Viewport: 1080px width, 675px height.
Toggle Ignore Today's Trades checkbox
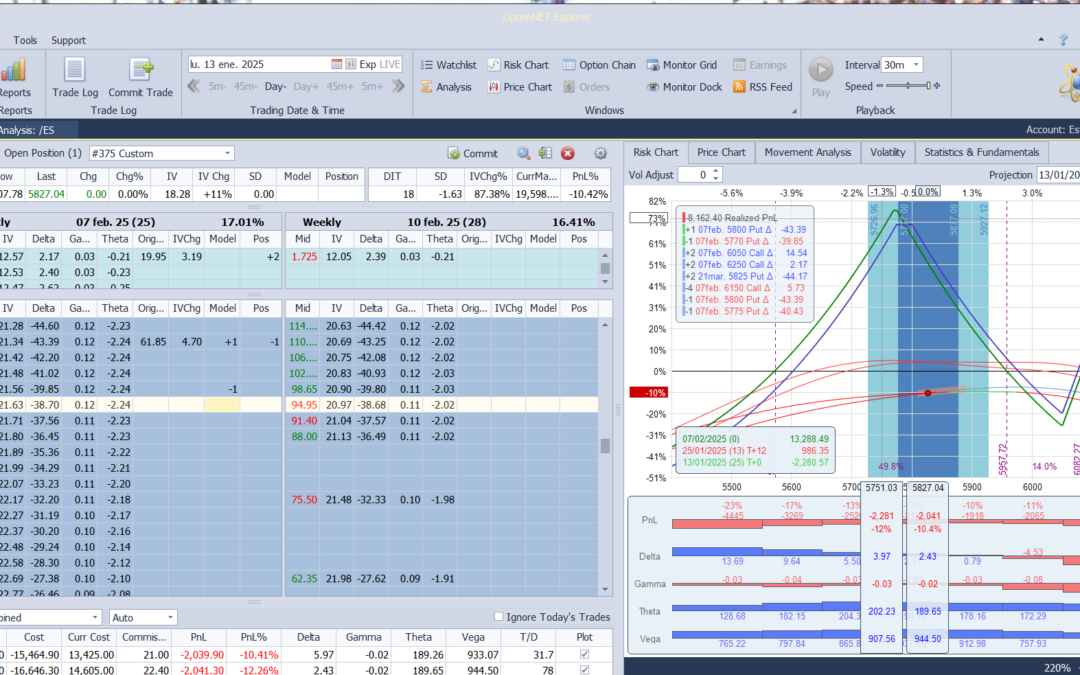(499, 616)
